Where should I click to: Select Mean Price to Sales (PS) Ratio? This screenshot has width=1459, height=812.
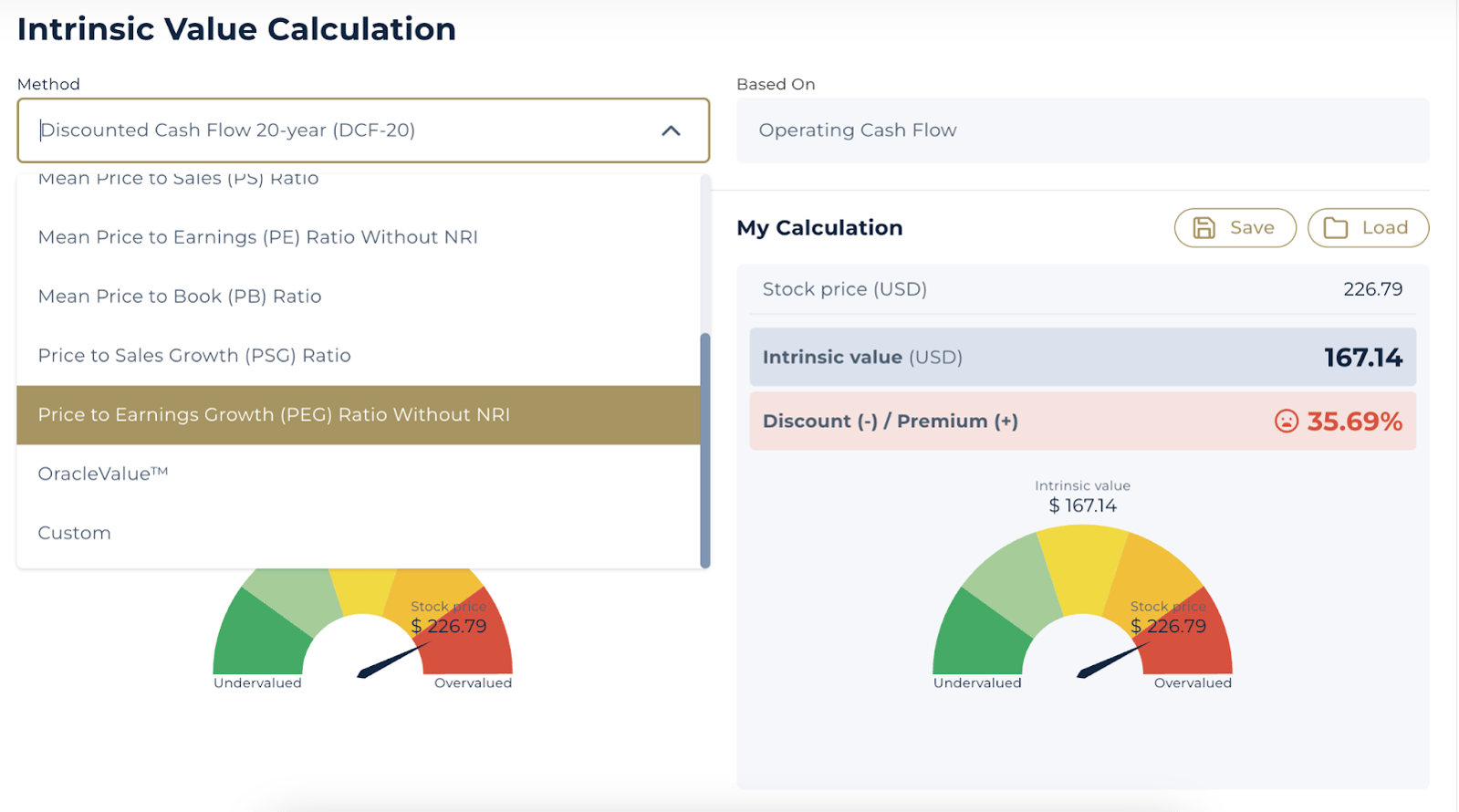[x=178, y=180]
